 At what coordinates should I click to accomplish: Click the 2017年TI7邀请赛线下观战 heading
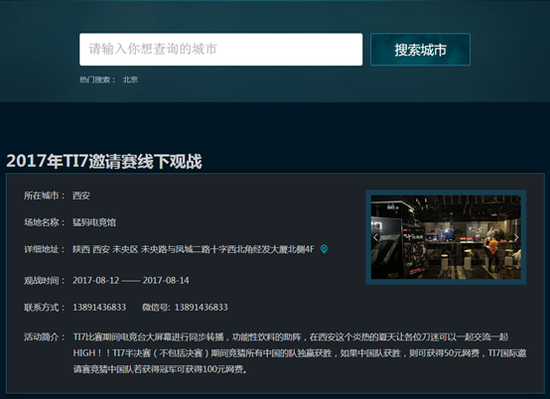[x=104, y=162]
